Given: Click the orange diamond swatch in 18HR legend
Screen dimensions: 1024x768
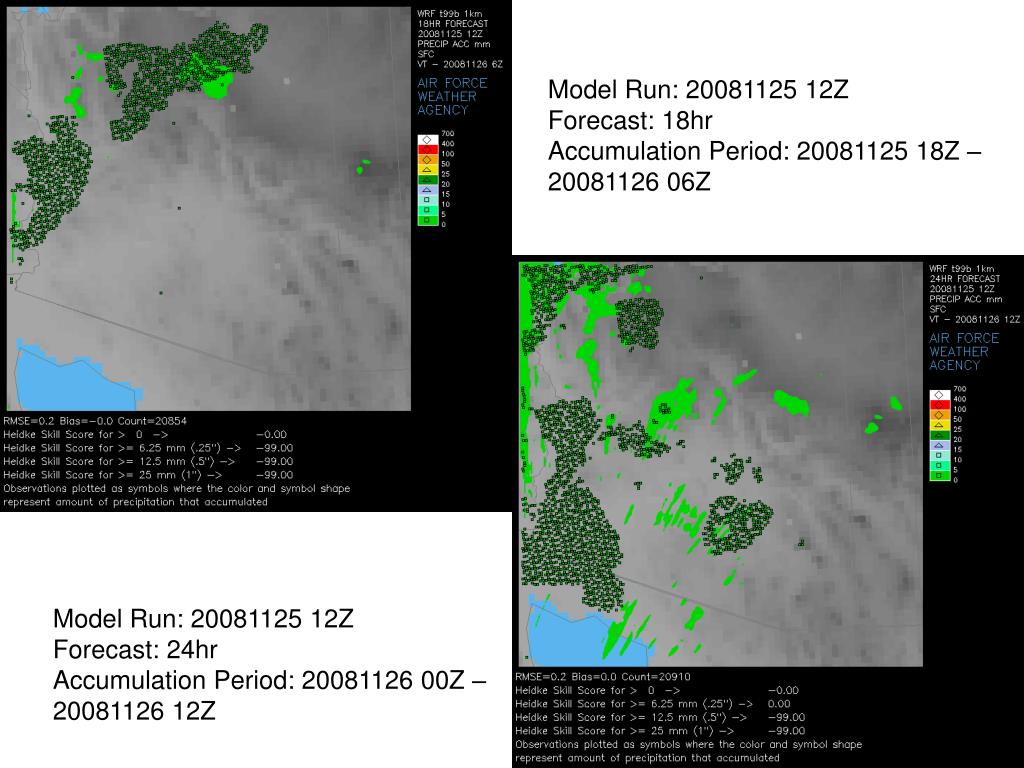Looking at the screenshot, I should [427, 160].
